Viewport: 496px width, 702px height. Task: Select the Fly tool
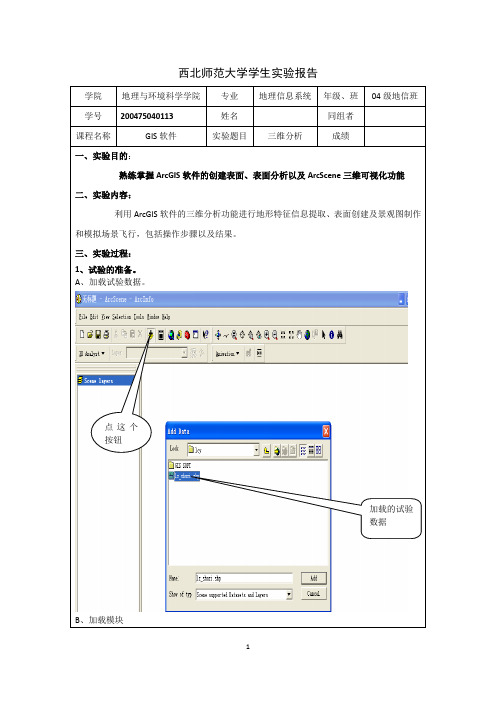click(x=226, y=335)
